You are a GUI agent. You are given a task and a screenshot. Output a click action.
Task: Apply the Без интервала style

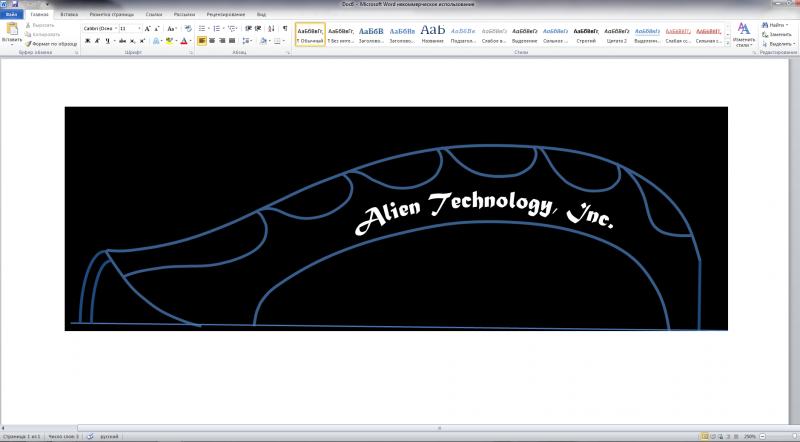(341, 35)
